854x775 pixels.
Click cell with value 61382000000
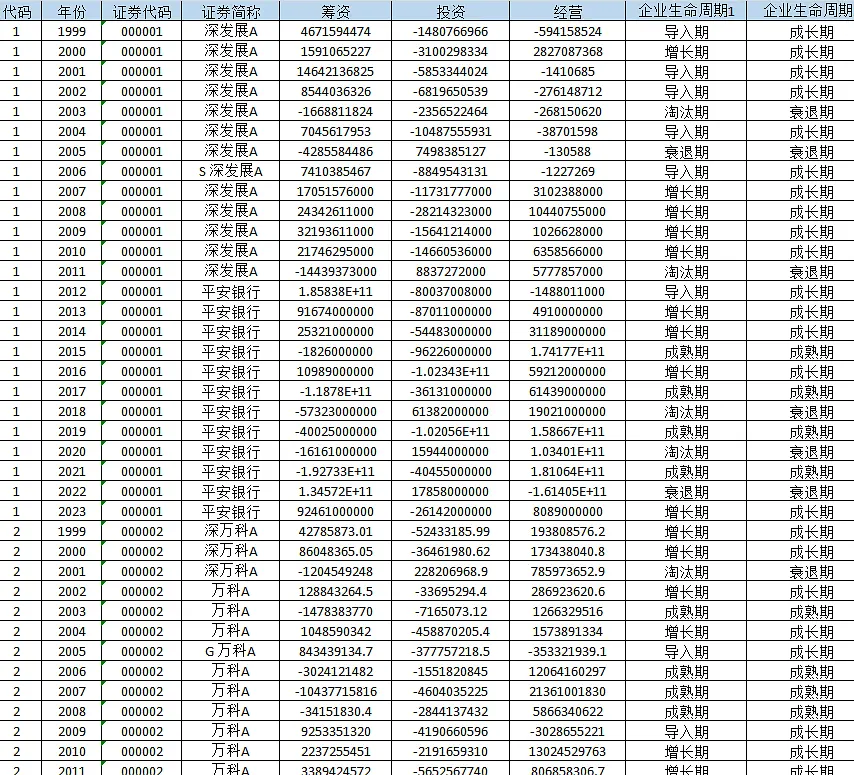pos(450,411)
